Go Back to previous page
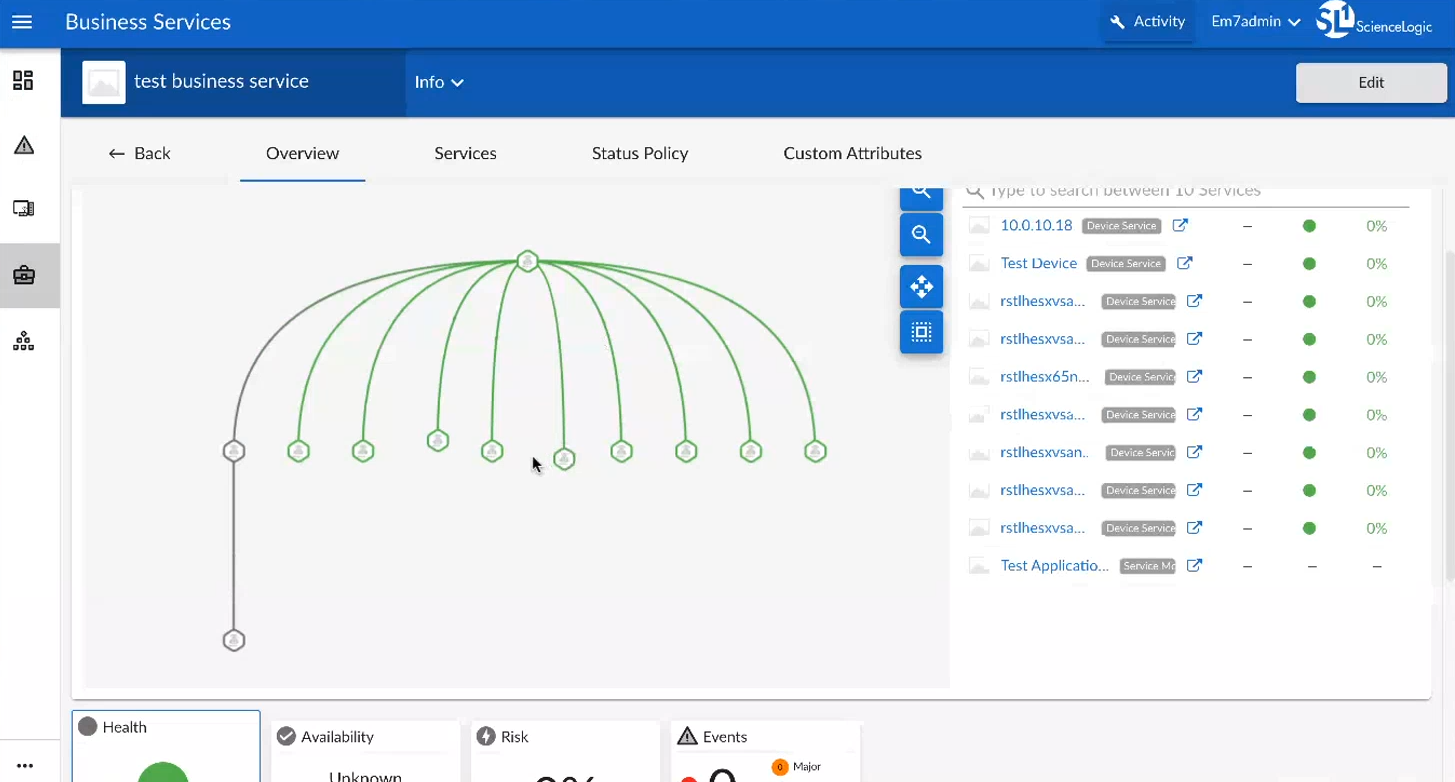Screen dimensions: 1455x782 [x=139, y=154]
